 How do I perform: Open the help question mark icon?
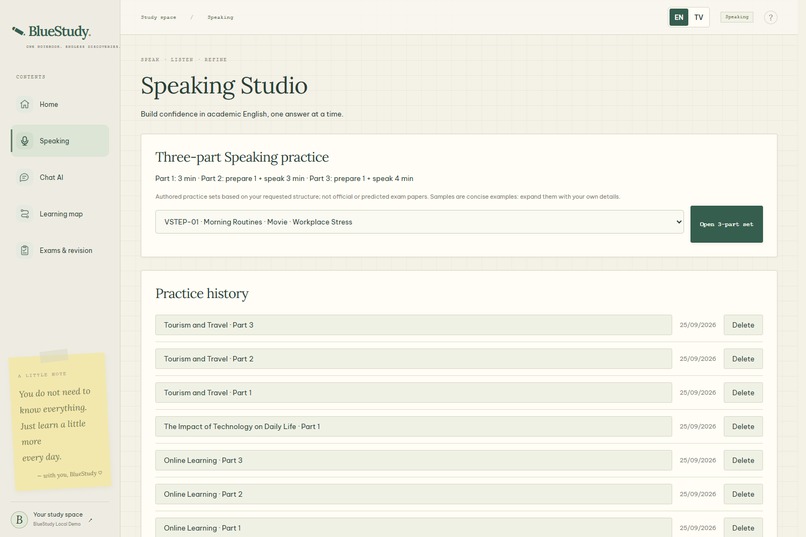coord(770,17)
